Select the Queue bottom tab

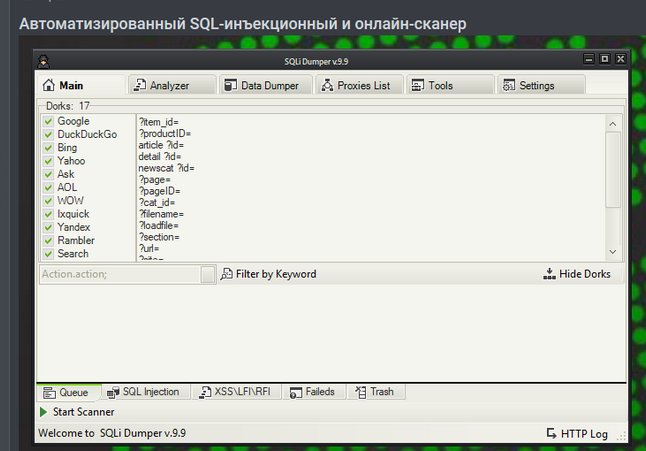tap(68, 393)
